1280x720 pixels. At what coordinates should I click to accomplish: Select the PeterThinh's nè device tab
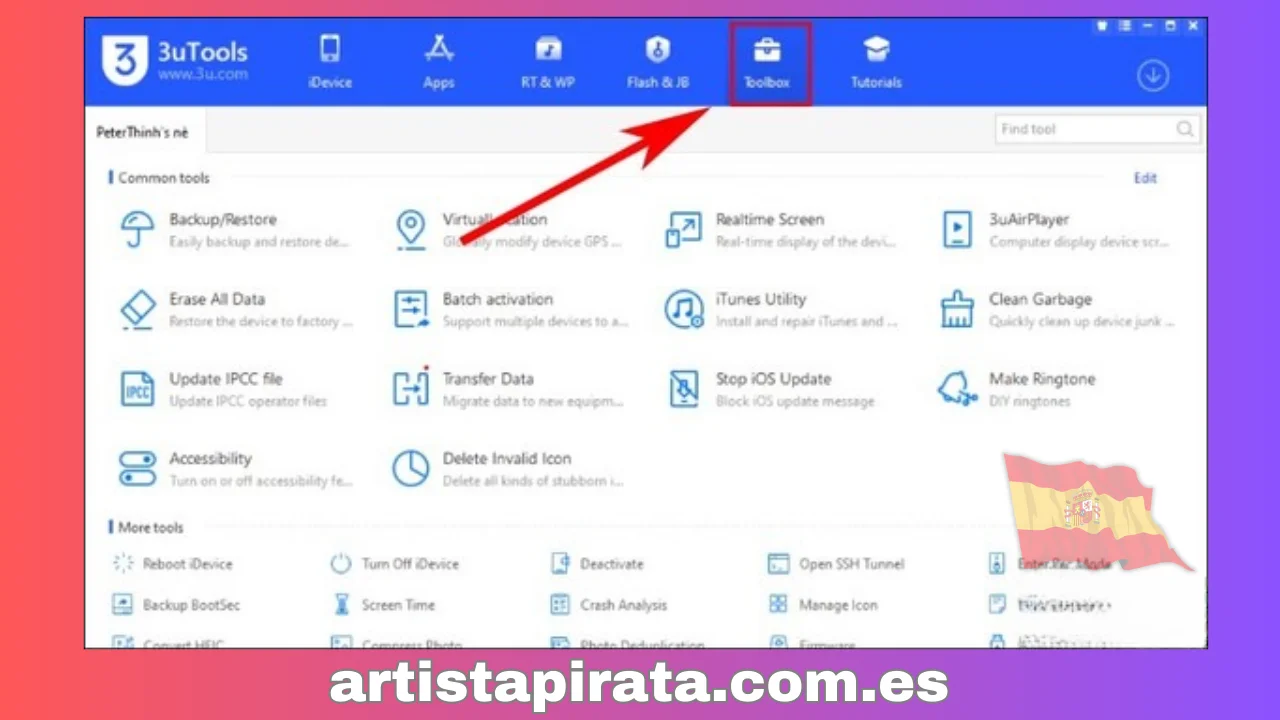(x=142, y=132)
